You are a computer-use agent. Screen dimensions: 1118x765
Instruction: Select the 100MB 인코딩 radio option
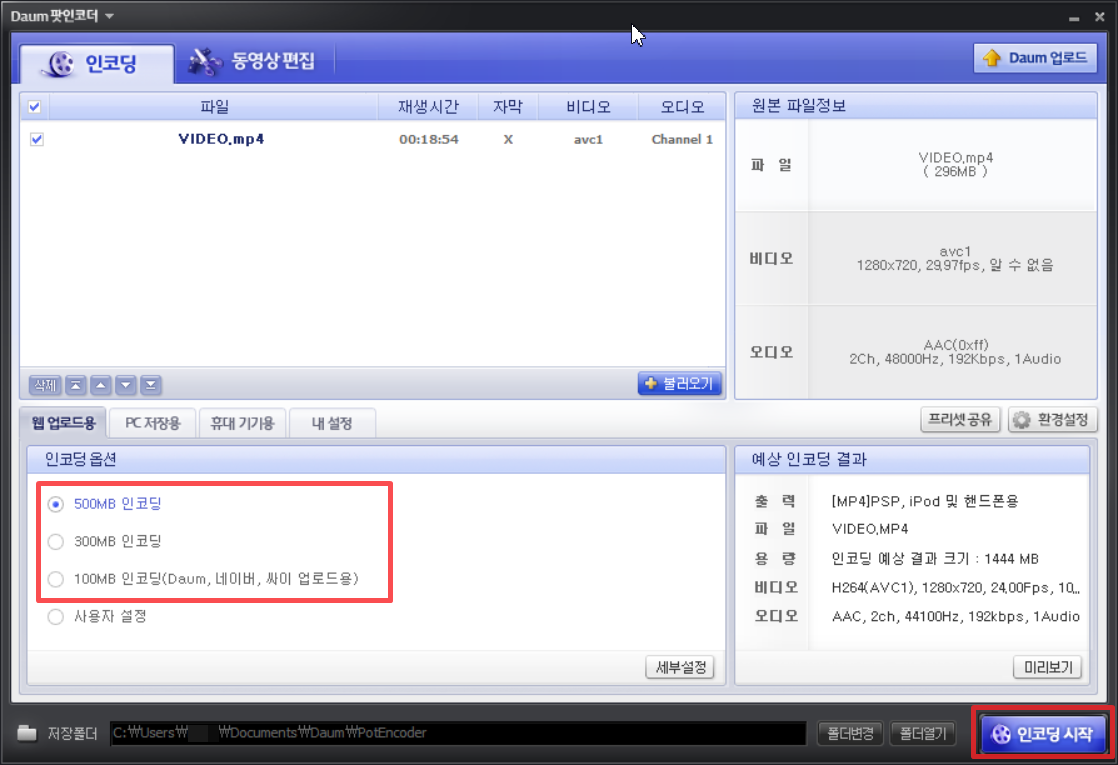(56, 579)
